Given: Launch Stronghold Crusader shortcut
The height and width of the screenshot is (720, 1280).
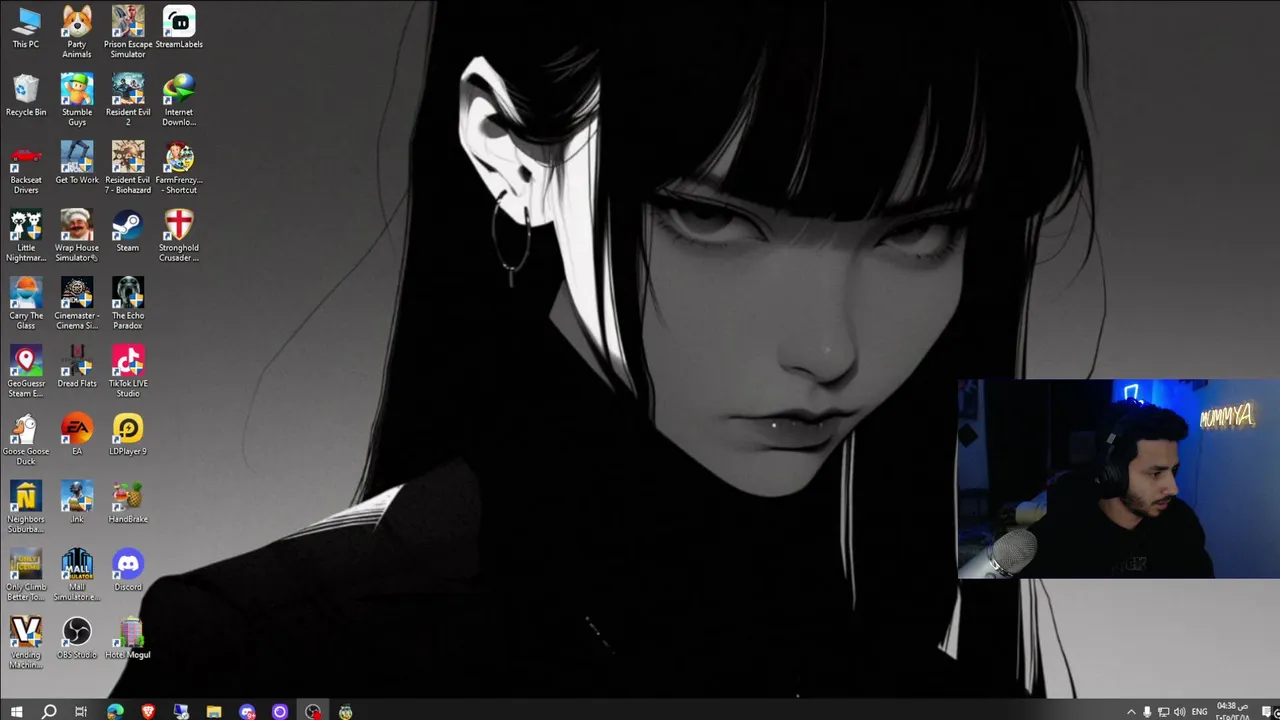Looking at the screenshot, I should coord(179,235).
